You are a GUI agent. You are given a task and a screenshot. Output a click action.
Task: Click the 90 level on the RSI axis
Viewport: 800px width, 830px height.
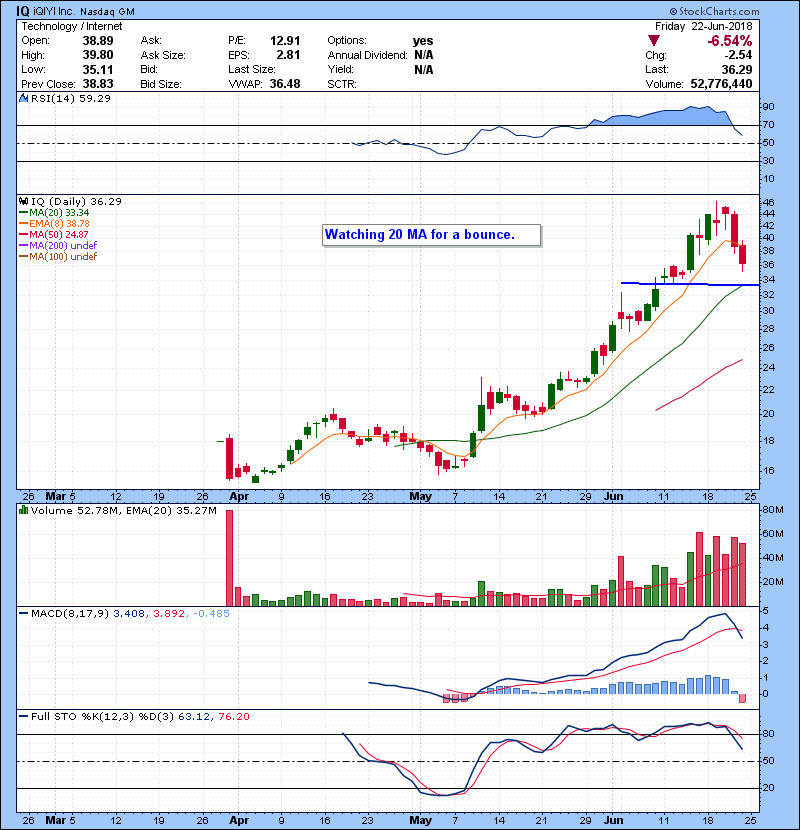768,106
